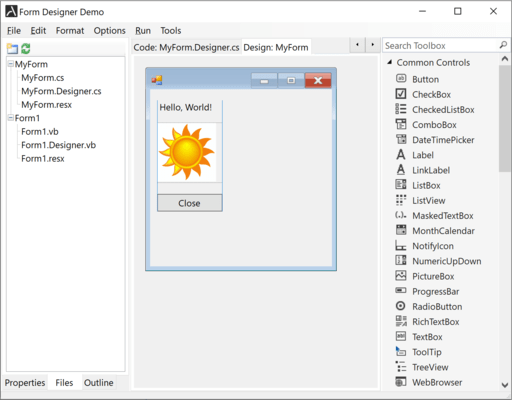Click the Search Toolbox input field
Screen dimensions: 512x400
tap(441, 45)
